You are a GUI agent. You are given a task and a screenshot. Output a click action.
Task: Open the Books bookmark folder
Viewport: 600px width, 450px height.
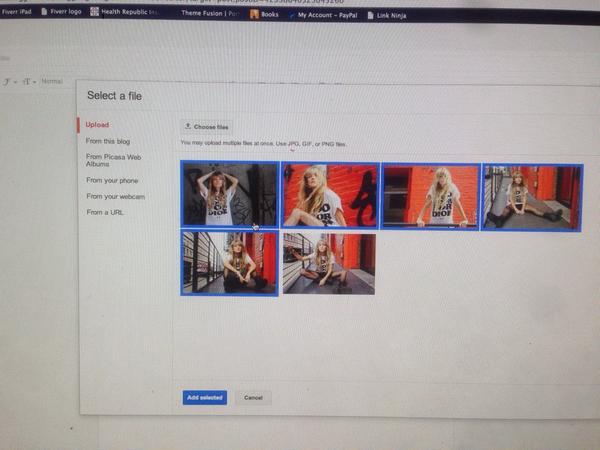[x=264, y=14]
